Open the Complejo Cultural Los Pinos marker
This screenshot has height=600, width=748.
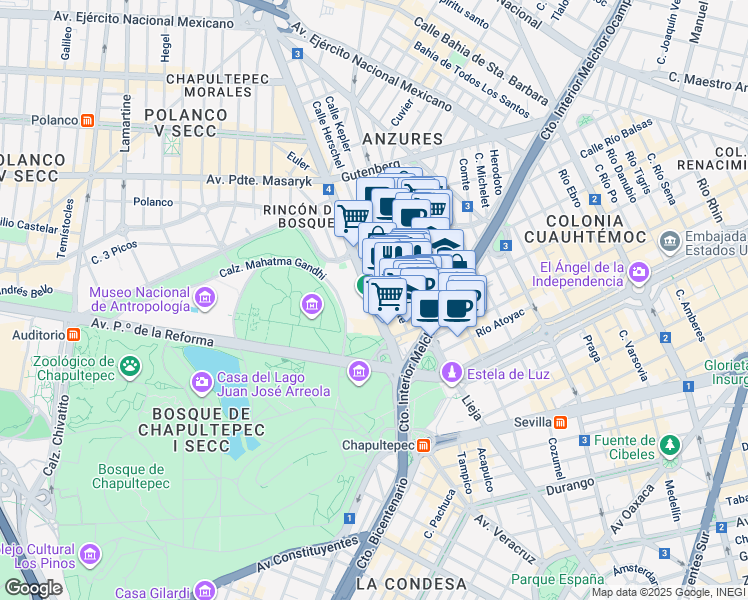90,555
